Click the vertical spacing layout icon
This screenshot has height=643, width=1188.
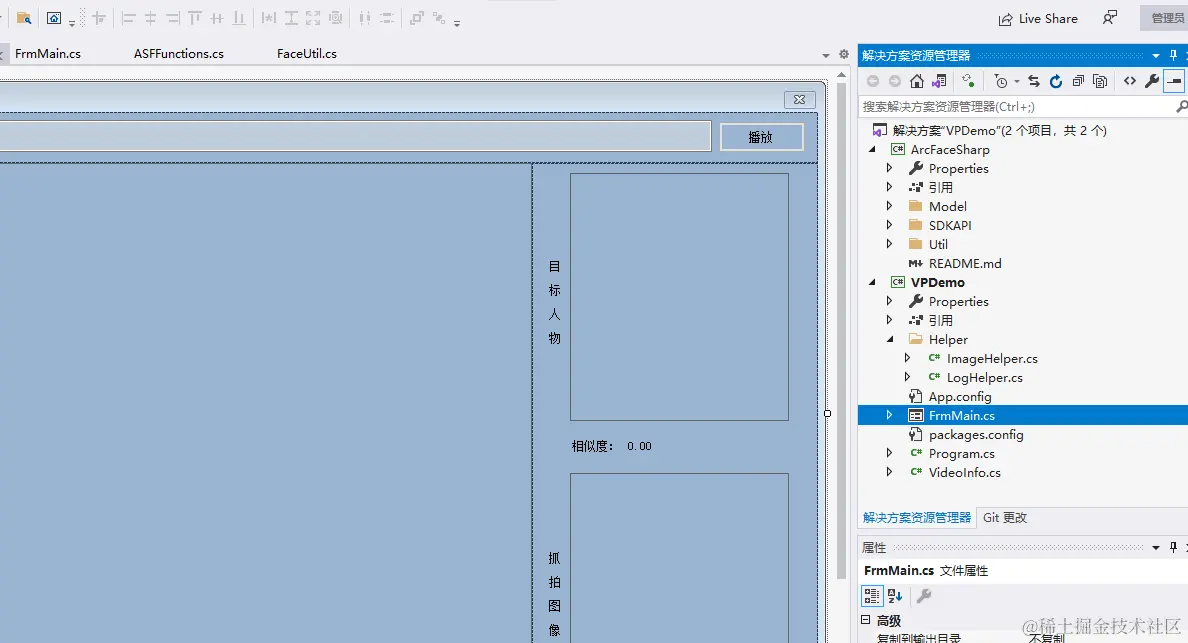click(x=387, y=18)
